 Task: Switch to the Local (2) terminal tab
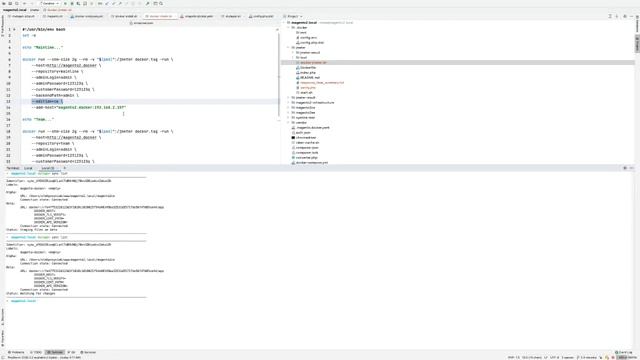48,168
